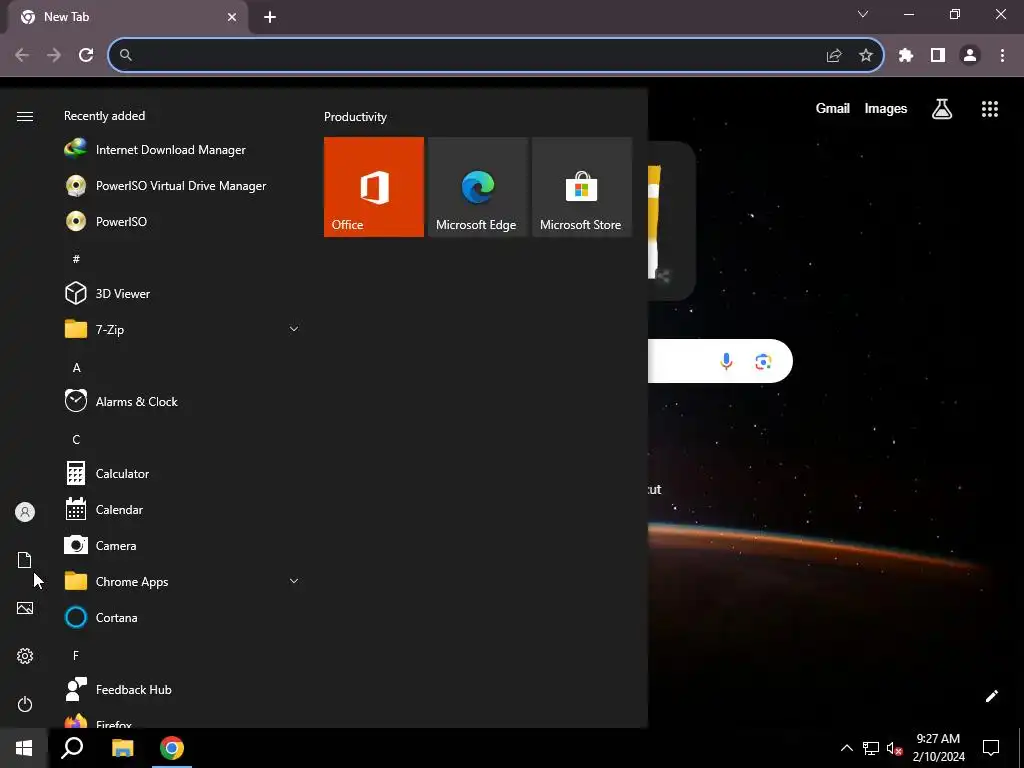Click the Office tile
1024x768 pixels.
tap(374, 187)
